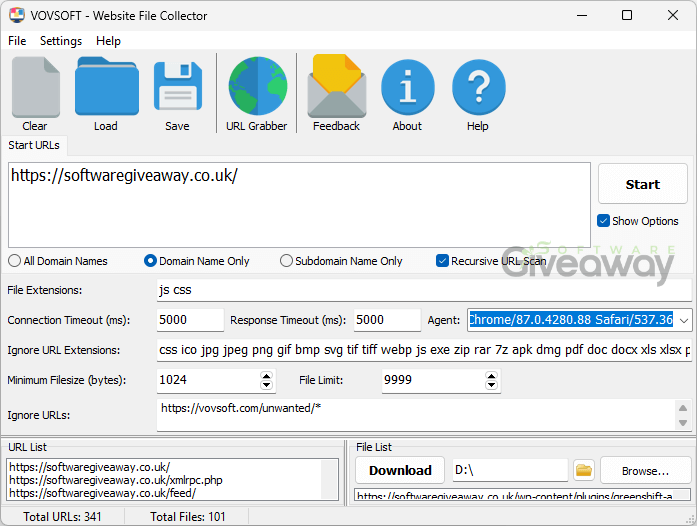Decrease Minimum Filesize with down arrow
Viewport: 697px width, 526px height.
(266, 385)
